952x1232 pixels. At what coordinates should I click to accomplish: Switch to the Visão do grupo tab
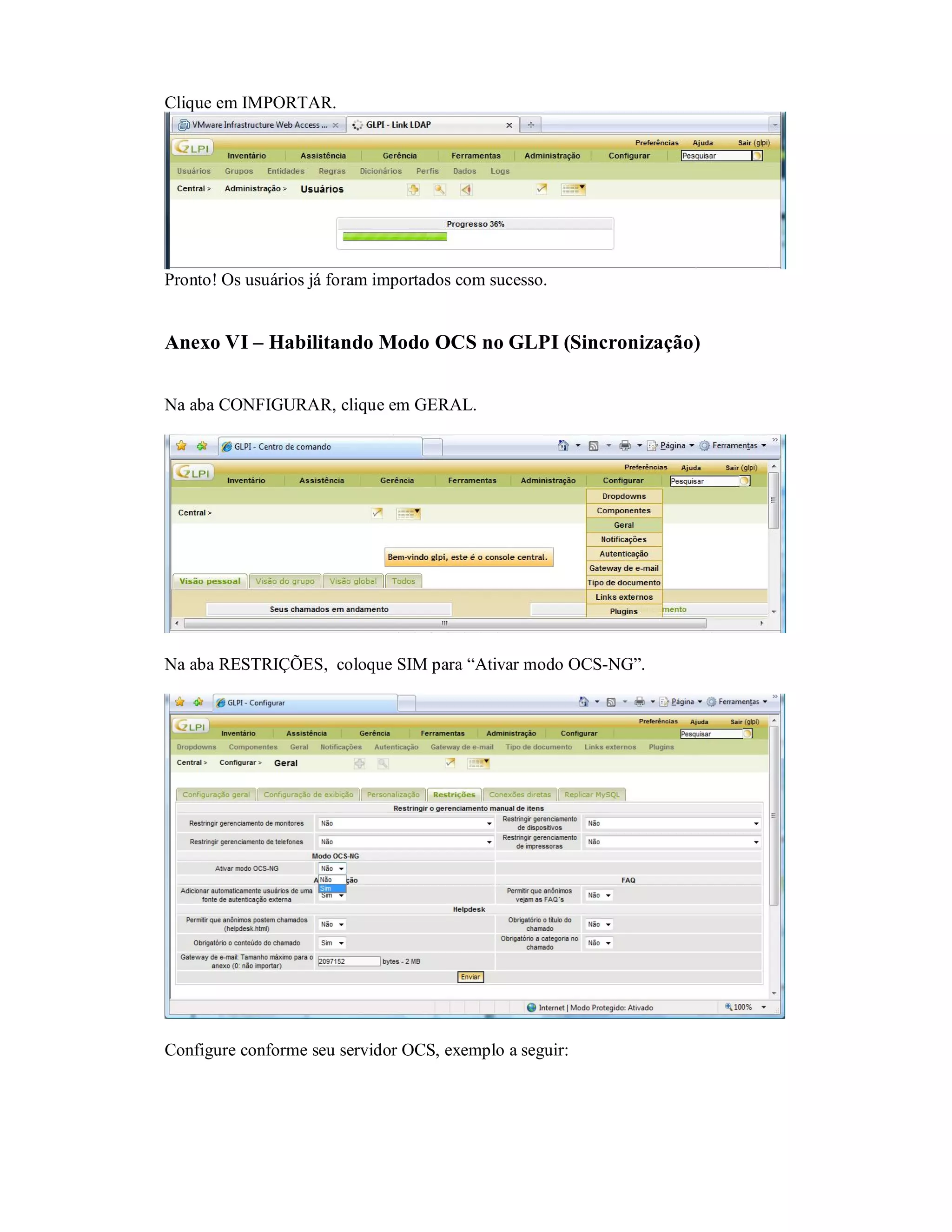click(285, 581)
